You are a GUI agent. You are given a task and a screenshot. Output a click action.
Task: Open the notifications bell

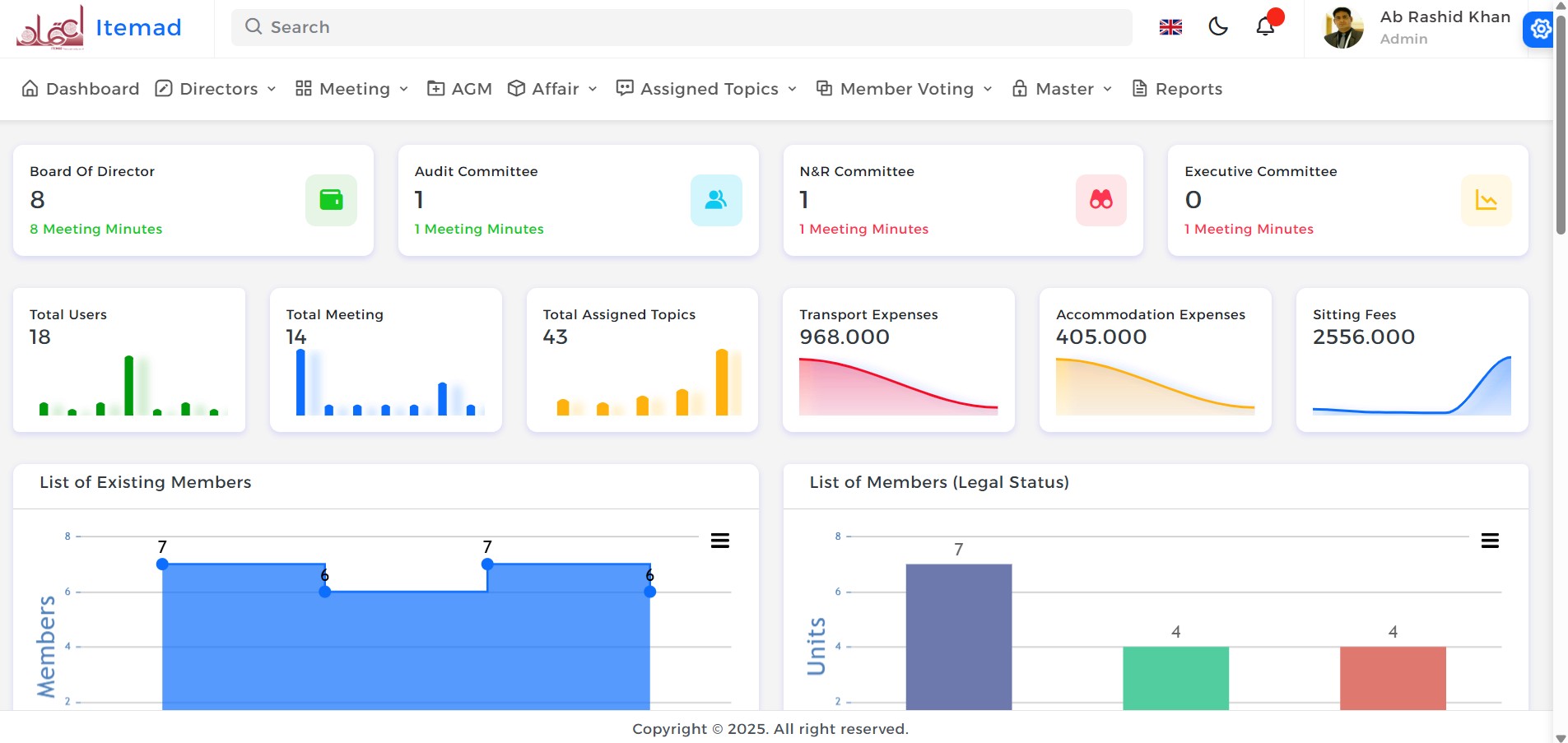pyautogui.click(x=1265, y=27)
